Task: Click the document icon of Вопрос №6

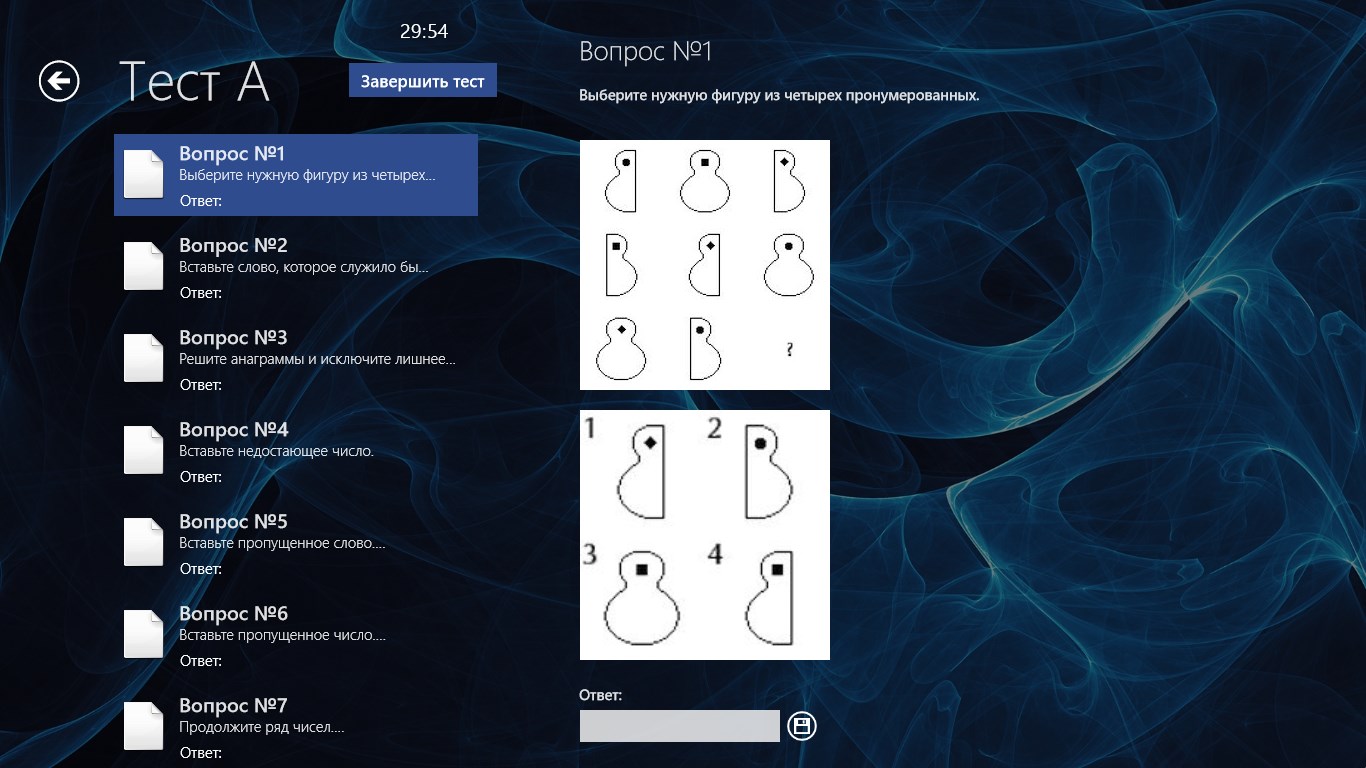Action: coord(143,634)
